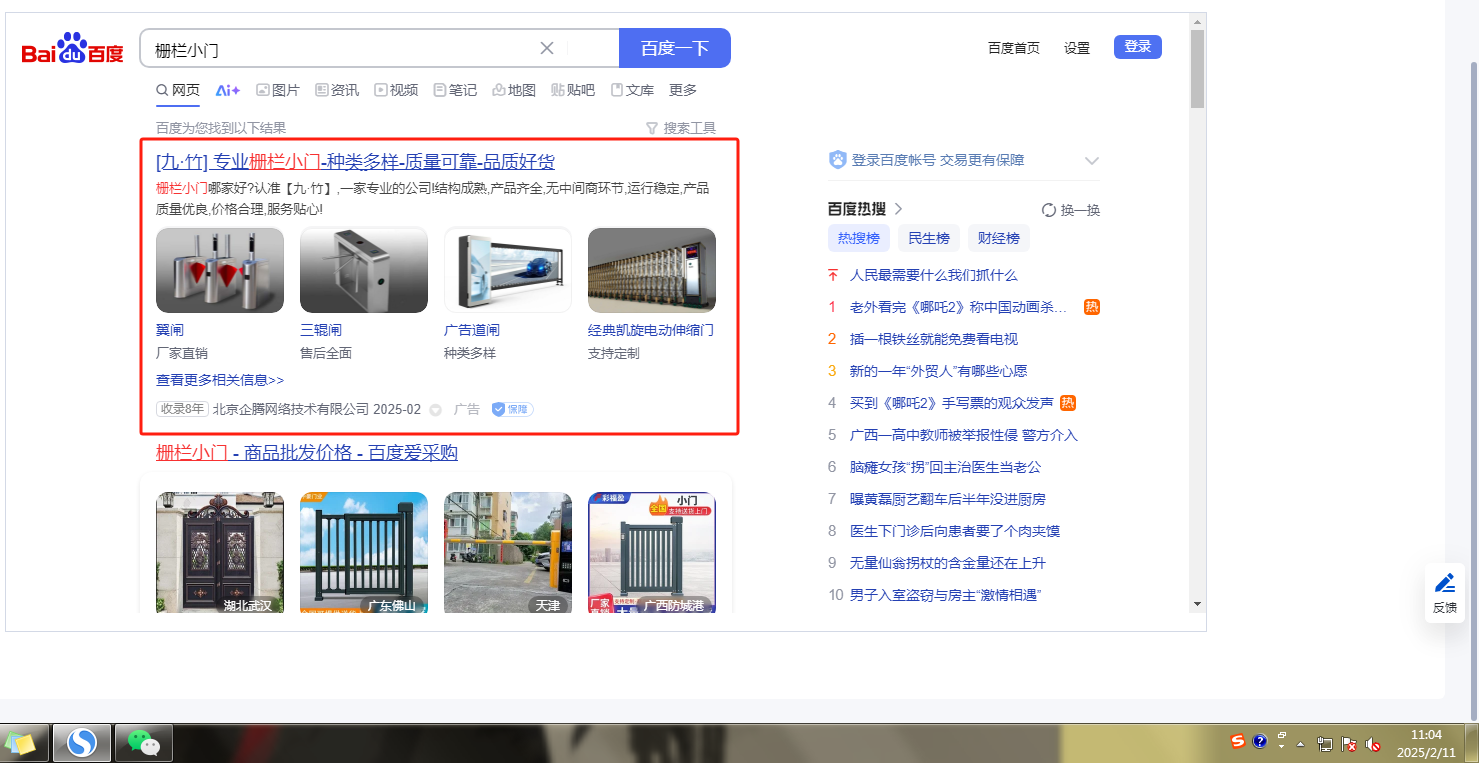Viewport: 1479px width, 763px height.
Task: Click the 湖北武汉 gate product image
Action: pos(220,552)
